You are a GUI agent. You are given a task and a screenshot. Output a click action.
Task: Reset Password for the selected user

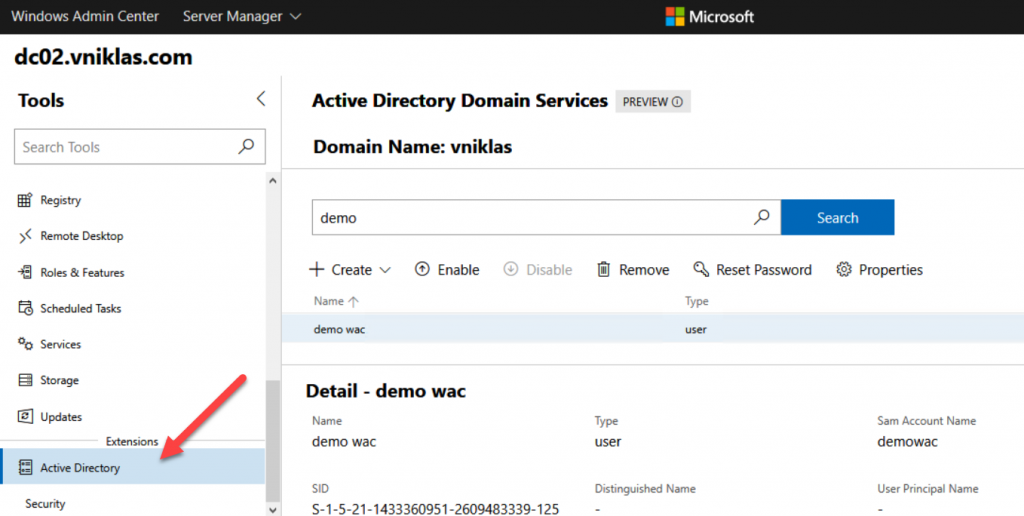[752, 270]
